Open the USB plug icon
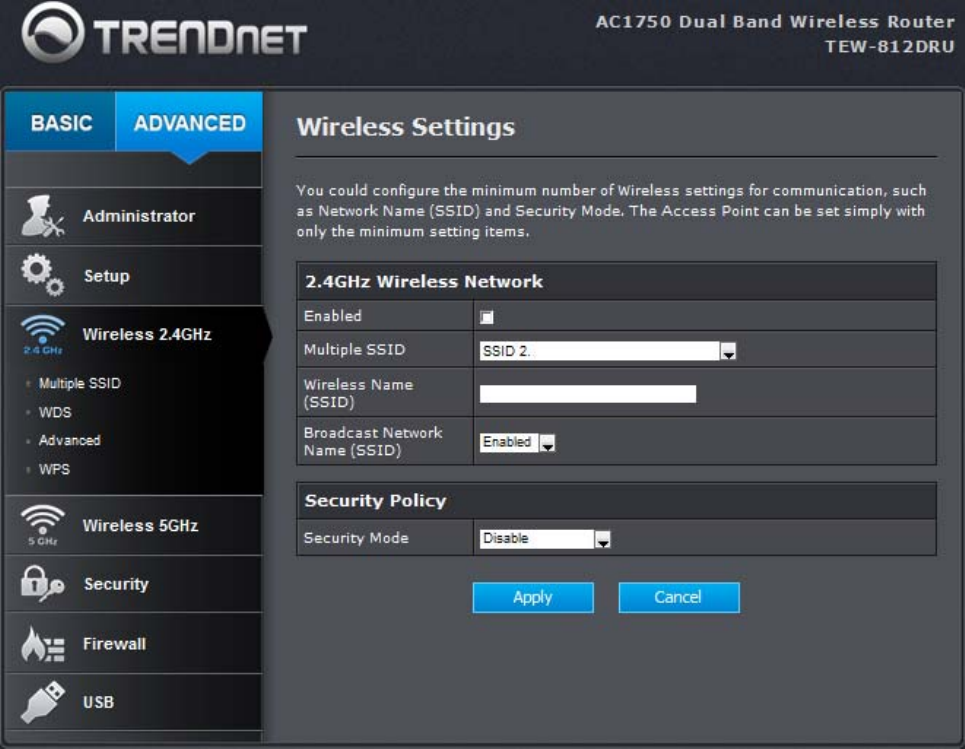 click(x=42, y=702)
